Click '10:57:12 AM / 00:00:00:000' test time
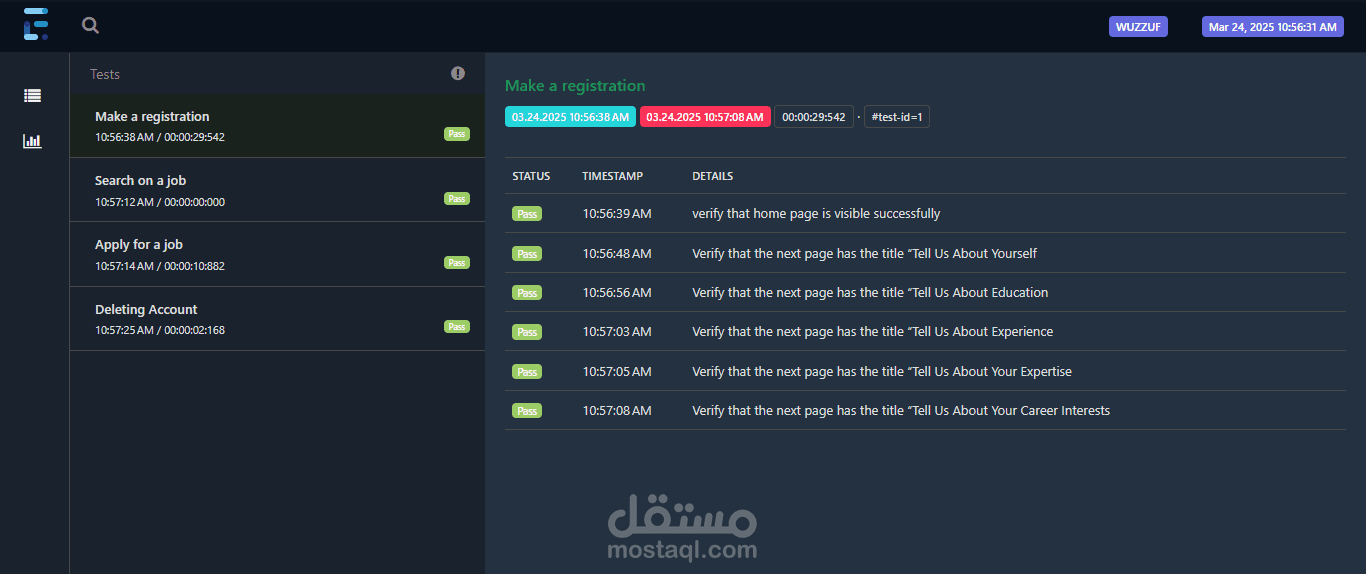Screen dimensions: 1366x574 (160, 202)
